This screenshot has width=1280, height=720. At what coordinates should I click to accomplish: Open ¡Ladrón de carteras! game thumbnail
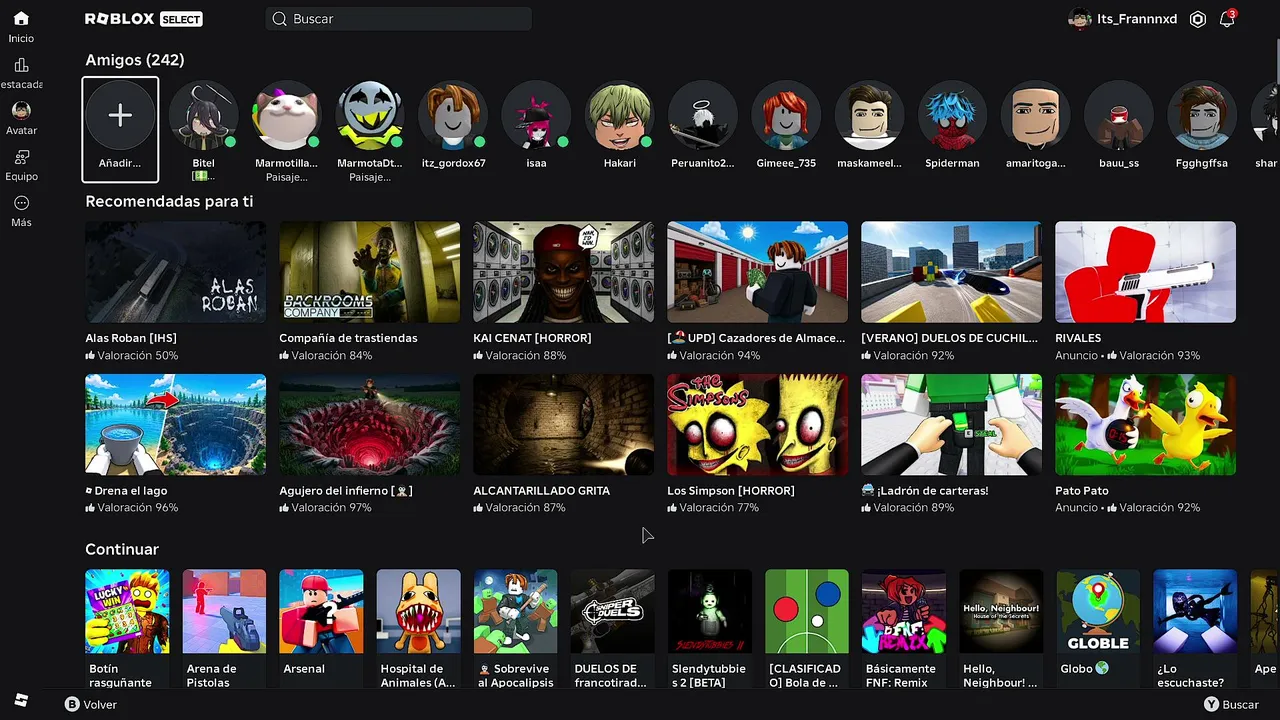952,425
